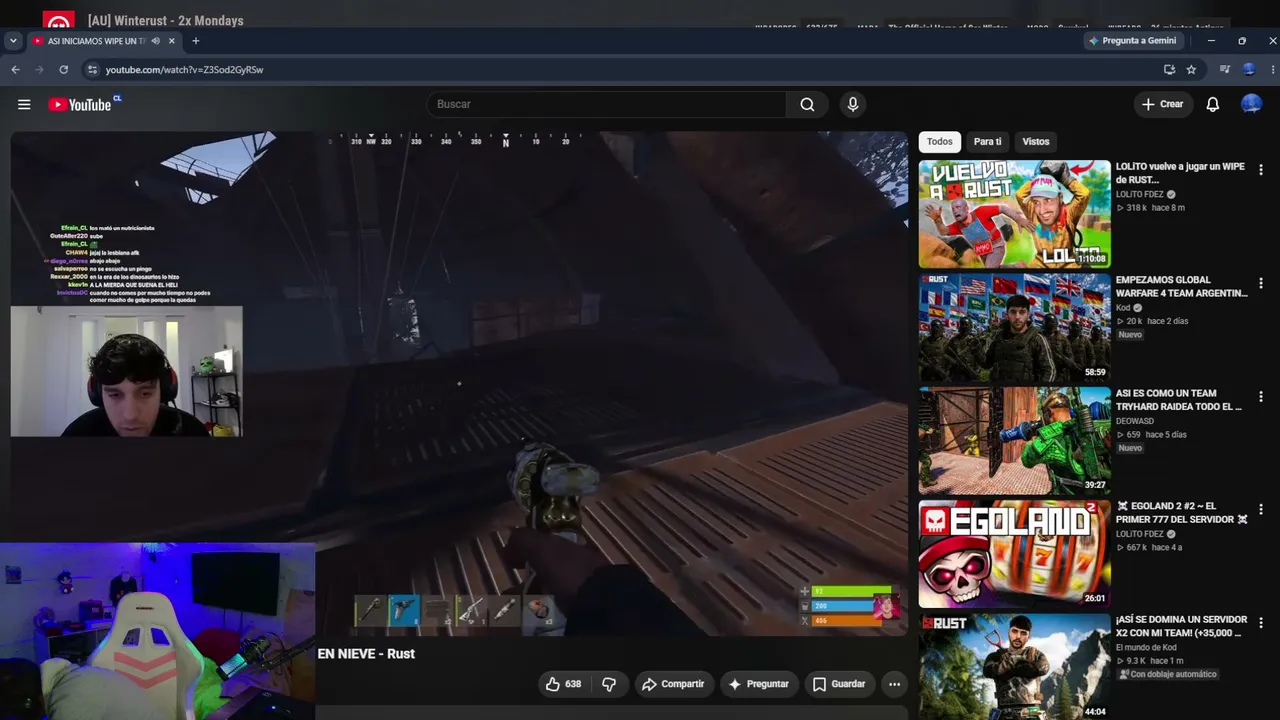This screenshot has width=1280, height=720.
Task: Click the Crear button
Action: coord(1162,104)
